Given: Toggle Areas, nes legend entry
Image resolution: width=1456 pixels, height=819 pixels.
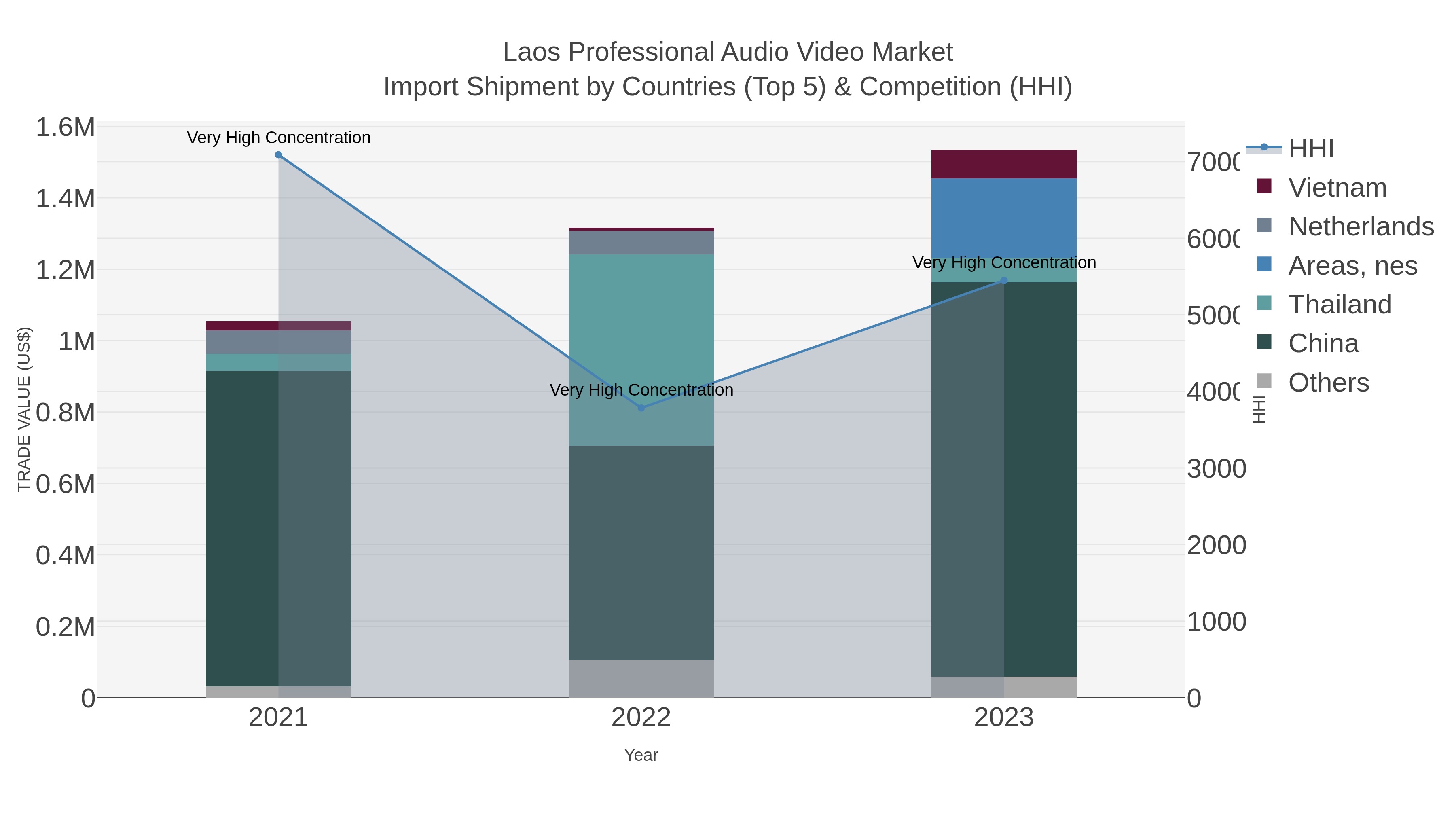Looking at the screenshot, I should pyautogui.click(x=1337, y=266).
